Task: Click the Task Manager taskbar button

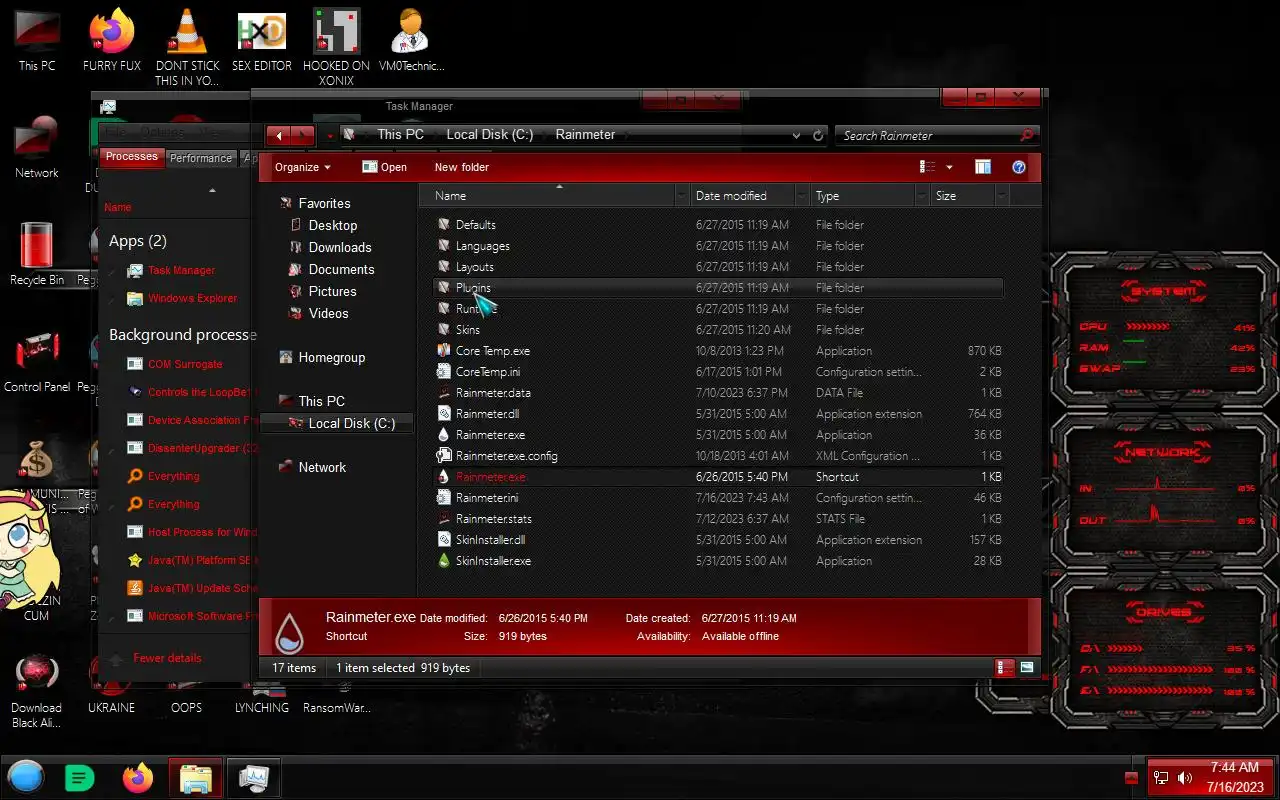Action: coord(253,777)
